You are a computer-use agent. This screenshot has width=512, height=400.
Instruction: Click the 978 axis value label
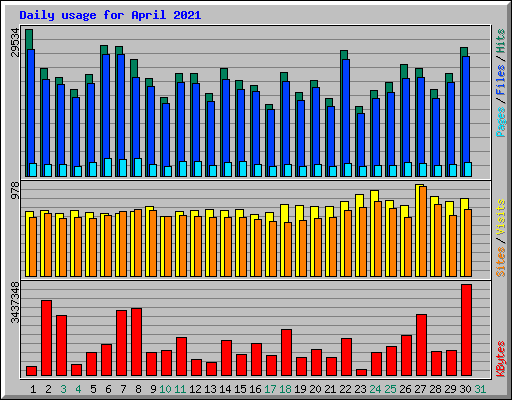[x=15, y=190]
